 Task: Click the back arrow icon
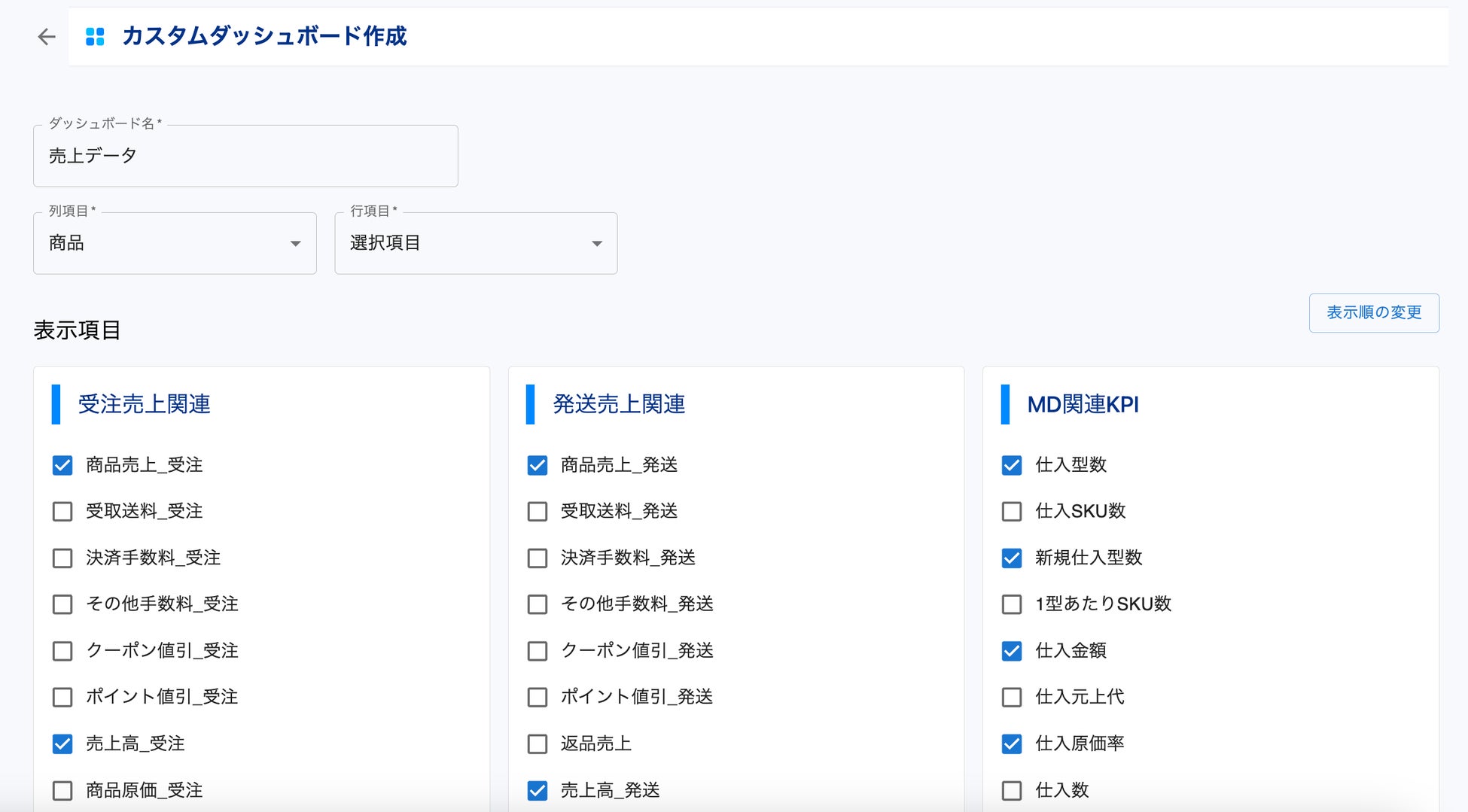(x=47, y=37)
